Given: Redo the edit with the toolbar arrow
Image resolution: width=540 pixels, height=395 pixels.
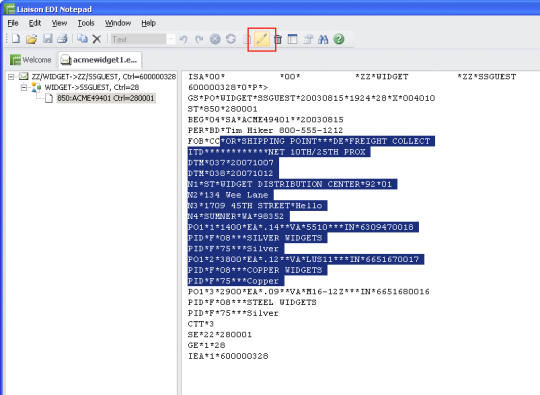Looking at the screenshot, I should (x=199, y=39).
